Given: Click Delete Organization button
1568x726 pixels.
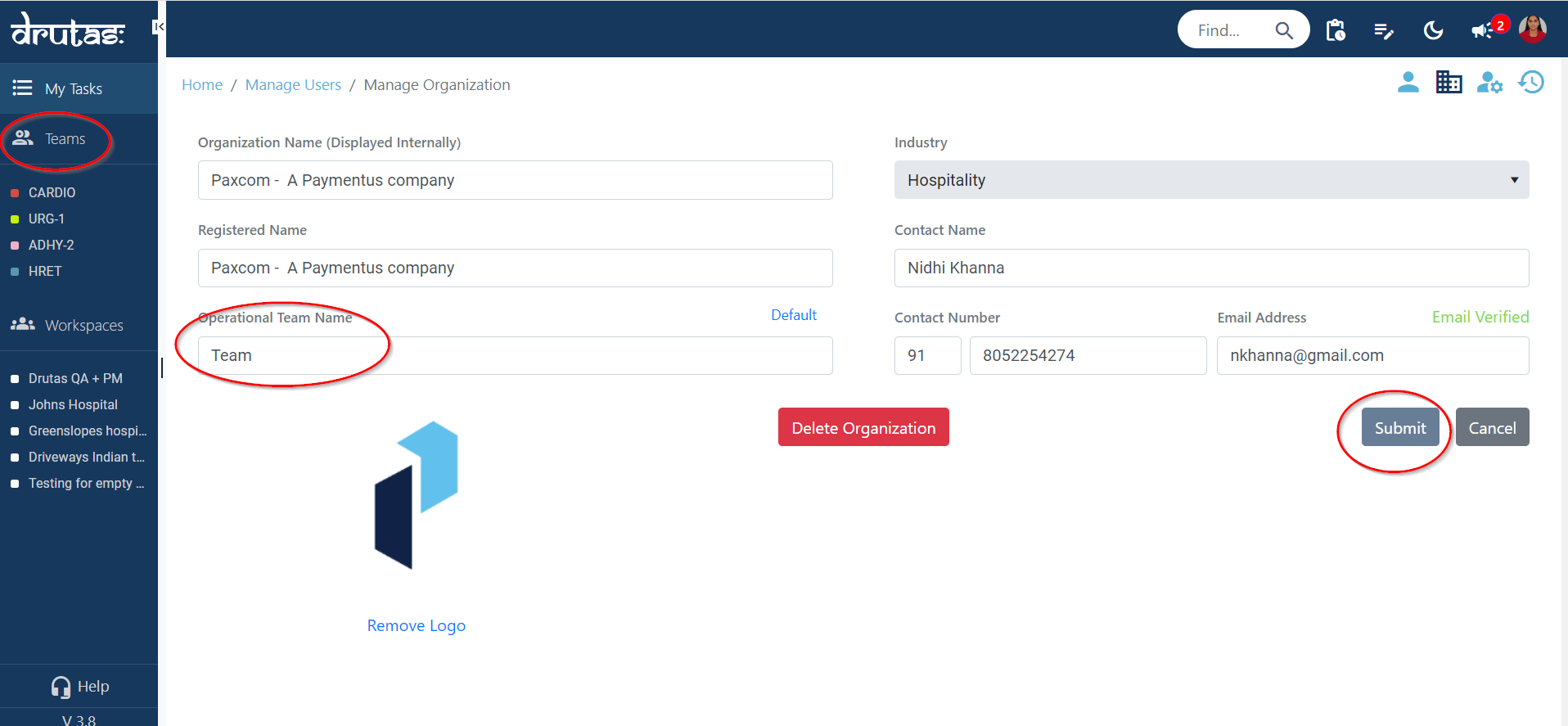Looking at the screenshot, I should 863,428.
